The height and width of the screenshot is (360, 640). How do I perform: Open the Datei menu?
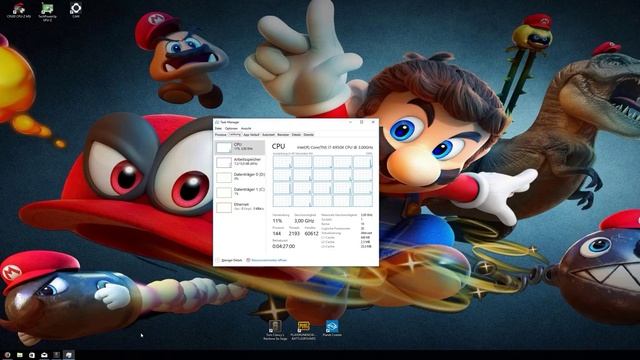coord(218,128)
